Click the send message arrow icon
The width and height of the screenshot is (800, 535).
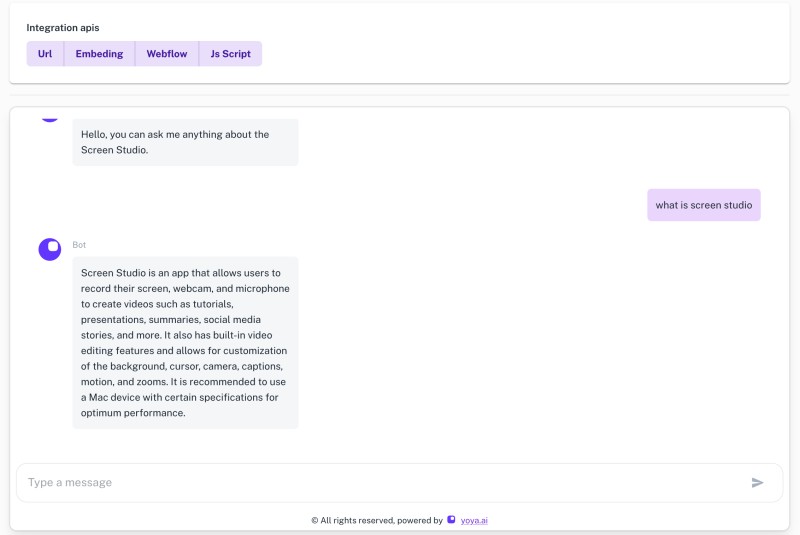coord(757,482)
